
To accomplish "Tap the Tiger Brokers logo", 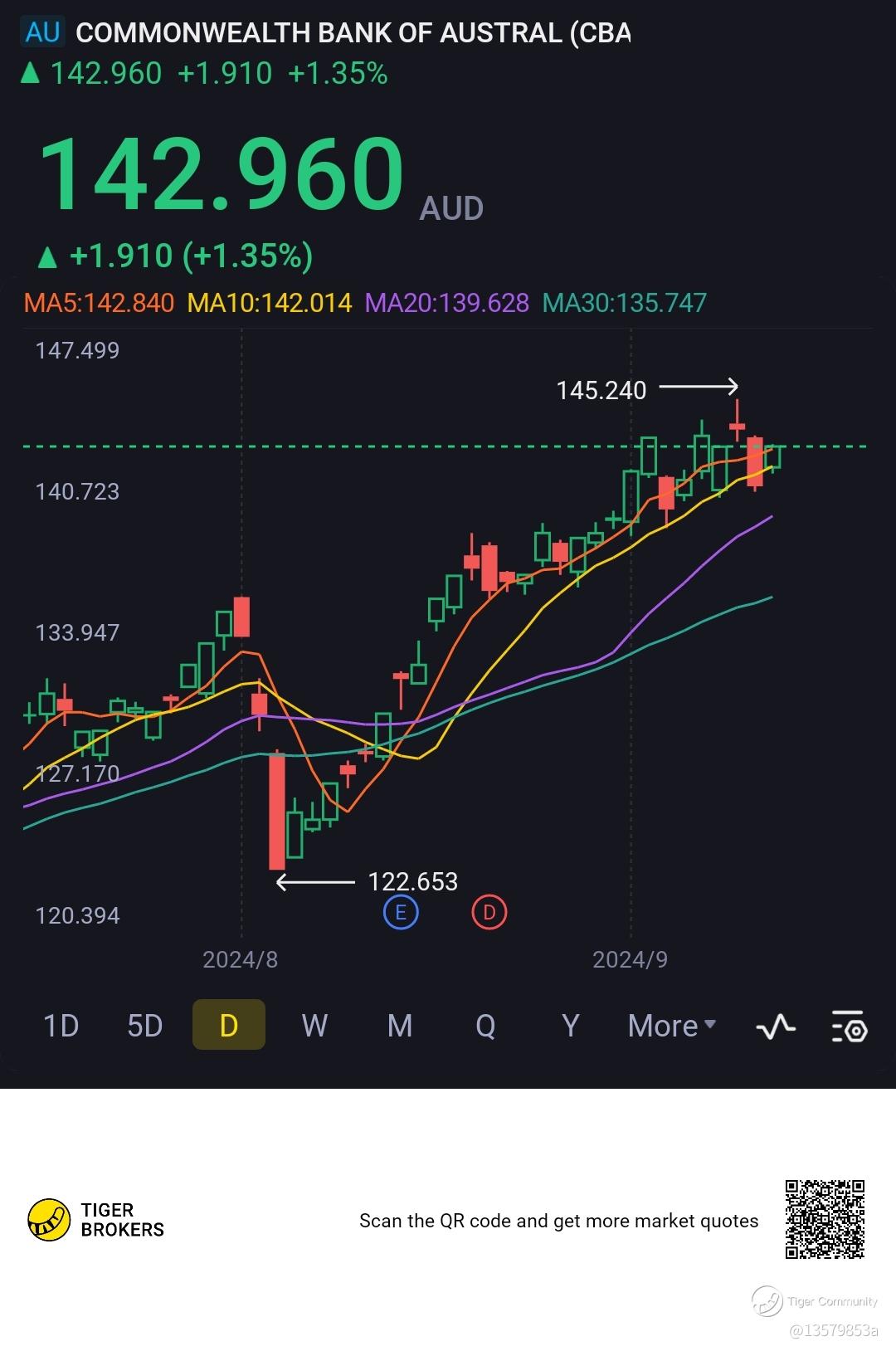I will point(96,1220).
